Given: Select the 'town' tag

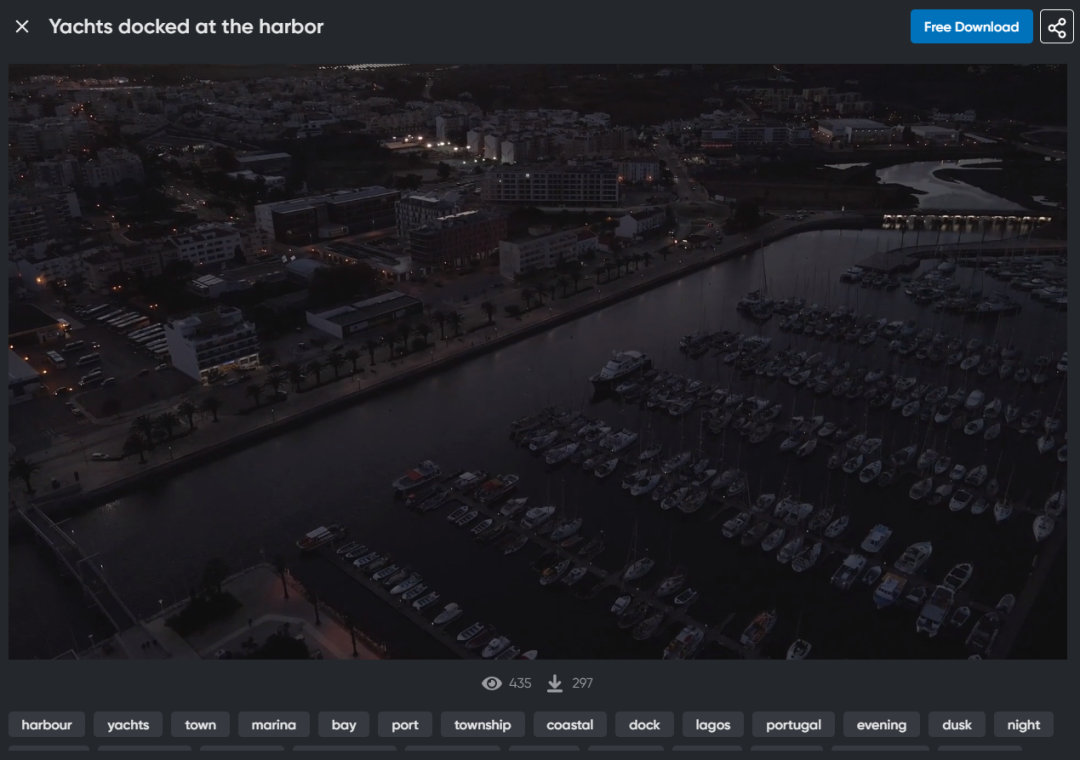Looking at the screenshot, I should pos(200,725).
